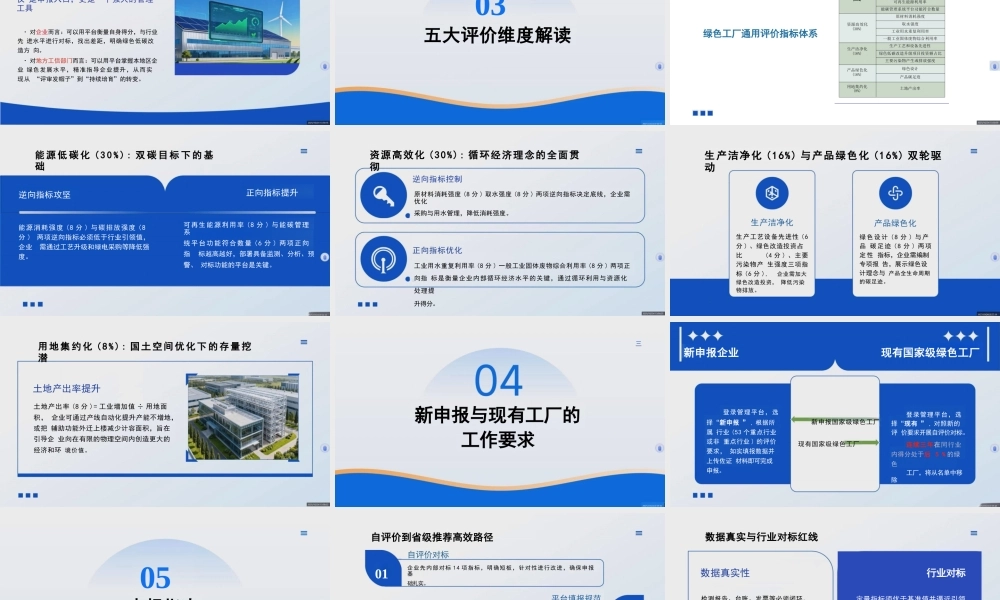Screen dimensions: 1000x600
Task: Click the molecule icon above 生产洁净化
Action: [771, 193]
